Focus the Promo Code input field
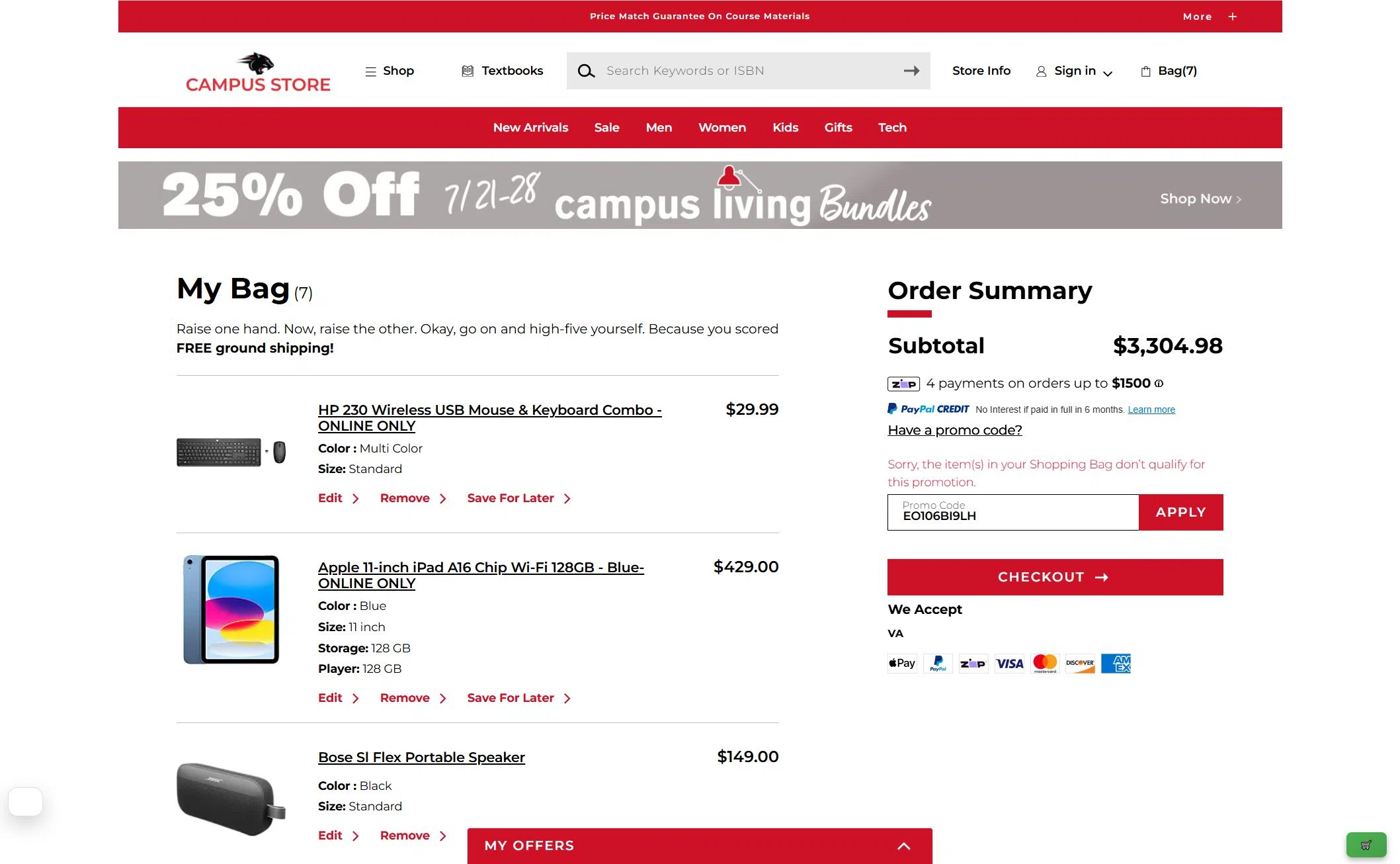This screenshot has height=864, width=1400. coord(1013,512)
